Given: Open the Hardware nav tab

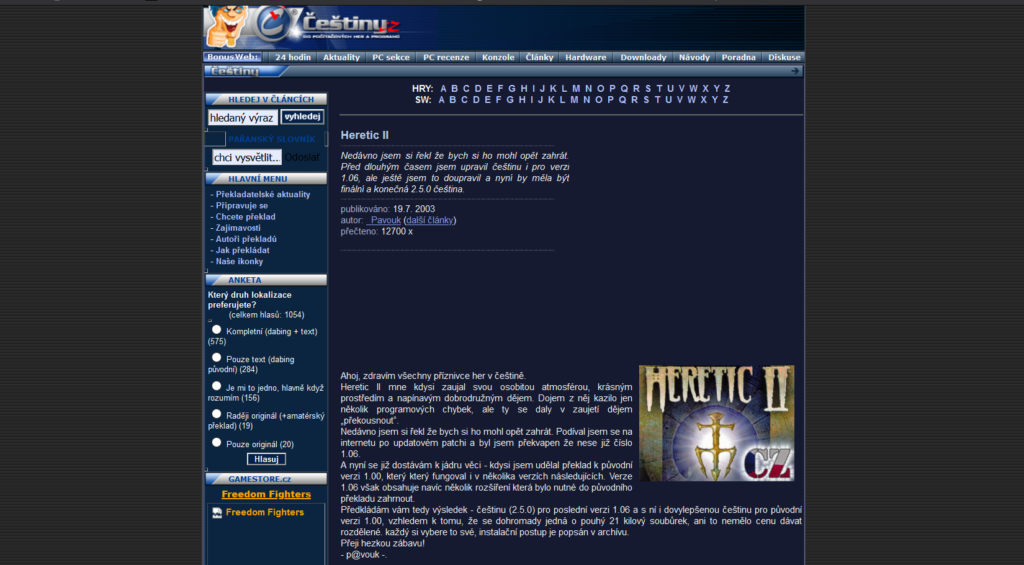Looking at the screenshot, I should [x=586, y=57].
